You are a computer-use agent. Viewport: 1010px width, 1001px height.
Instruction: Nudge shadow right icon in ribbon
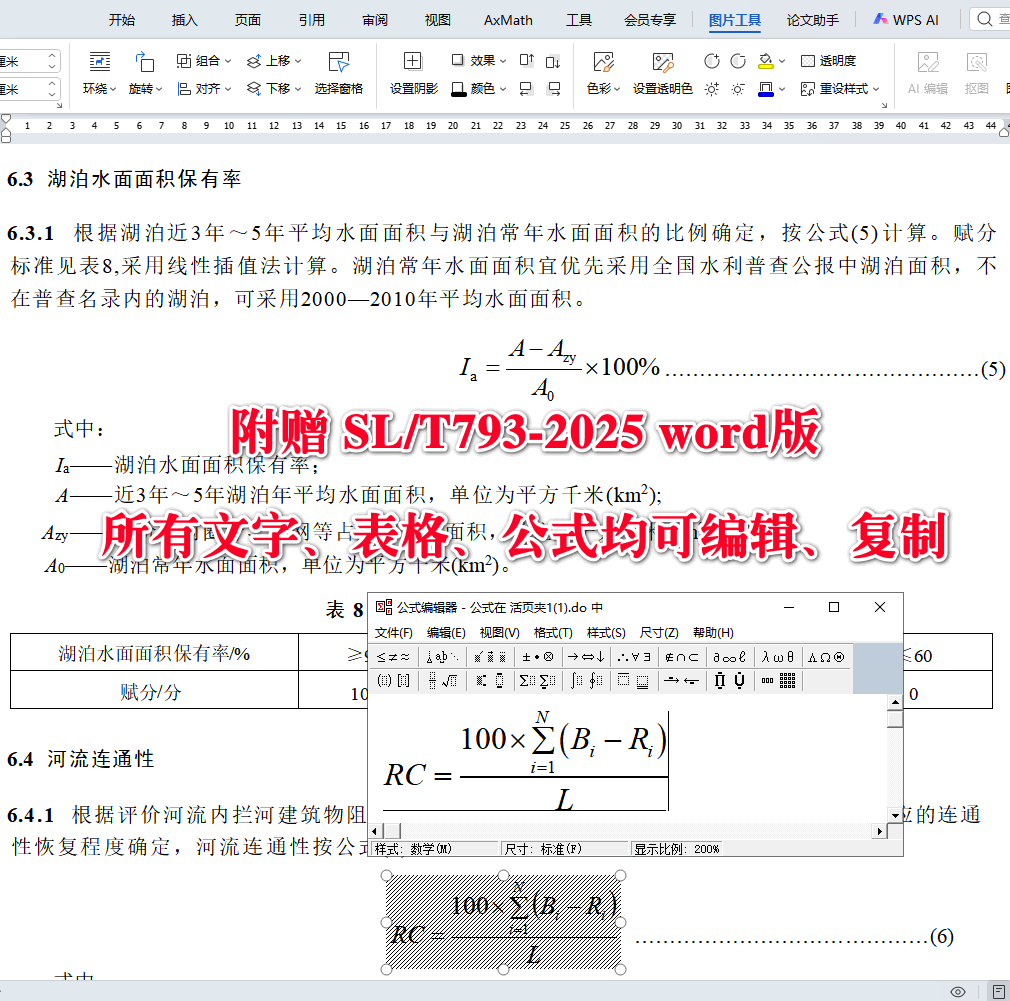(x=554, y=88)
